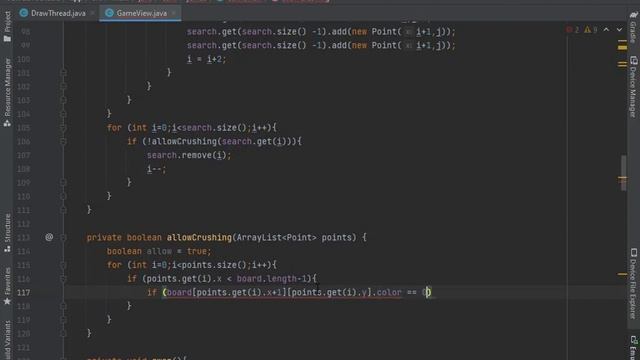
Task: Go to next highlighted error arrow
Action: (620, 30)
